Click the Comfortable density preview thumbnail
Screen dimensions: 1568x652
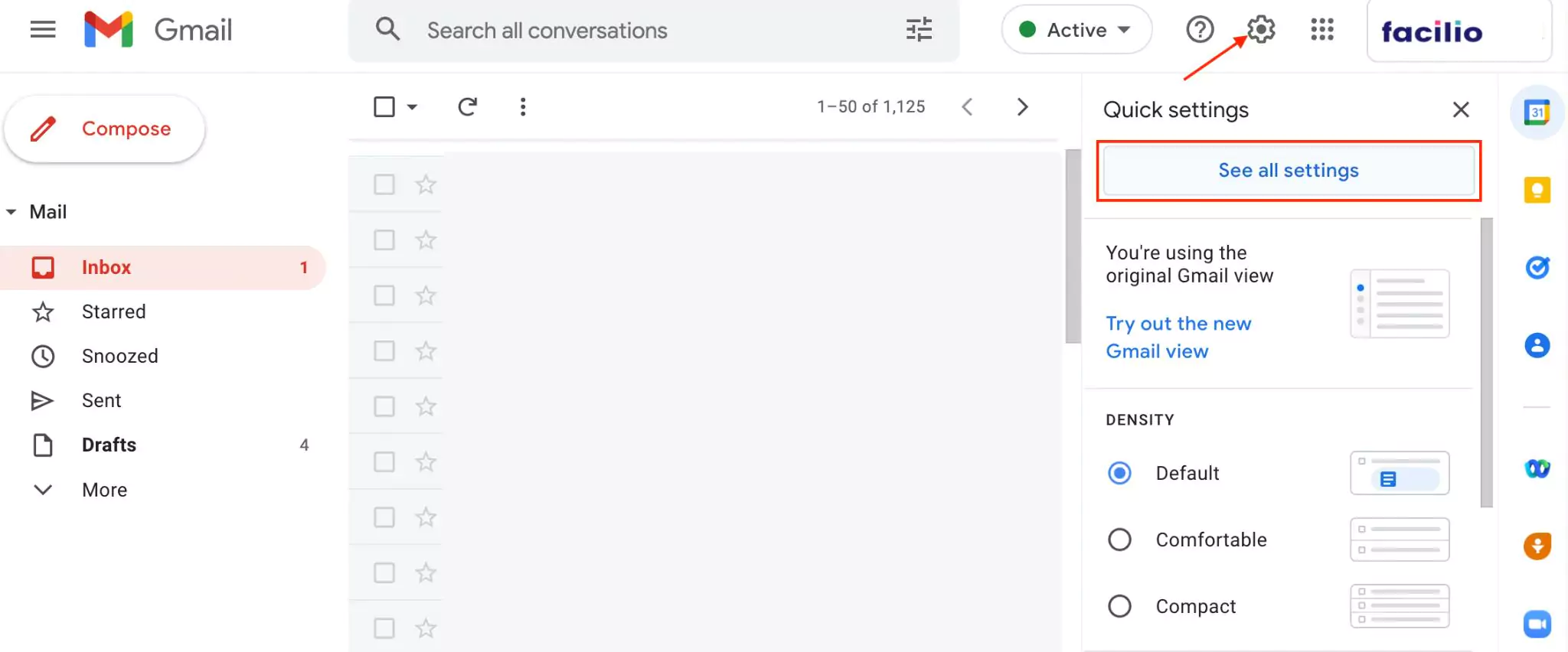1400,540
